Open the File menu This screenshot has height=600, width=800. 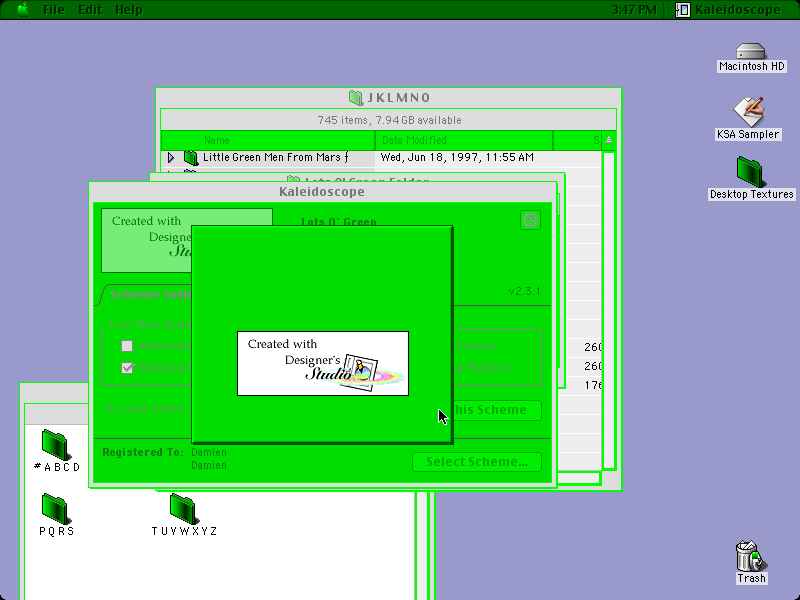click(x=54, y=10)
